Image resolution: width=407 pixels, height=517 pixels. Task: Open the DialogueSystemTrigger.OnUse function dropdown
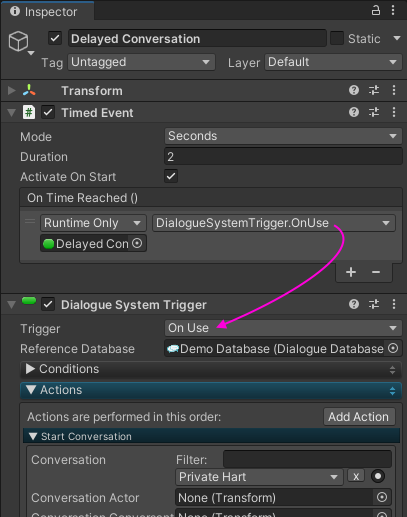274,223
